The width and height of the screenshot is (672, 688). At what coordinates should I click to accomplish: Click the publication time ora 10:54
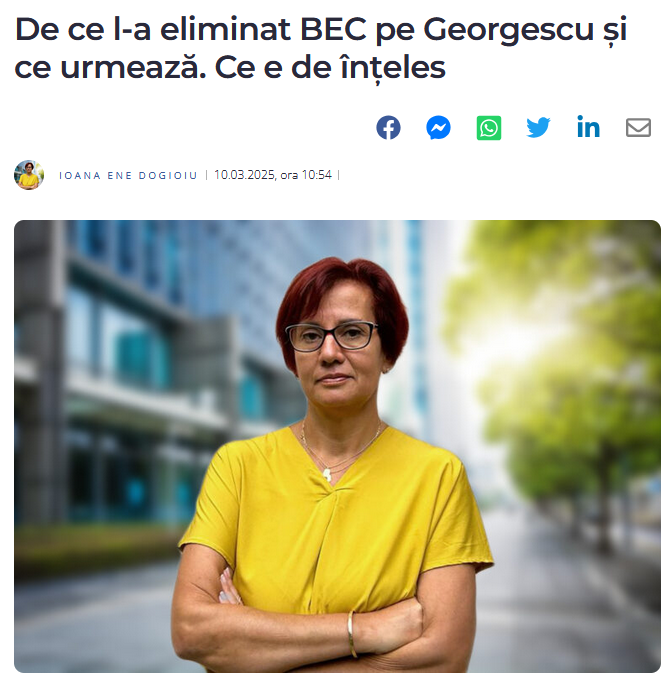pyautogui.click(x=306, y=175)
